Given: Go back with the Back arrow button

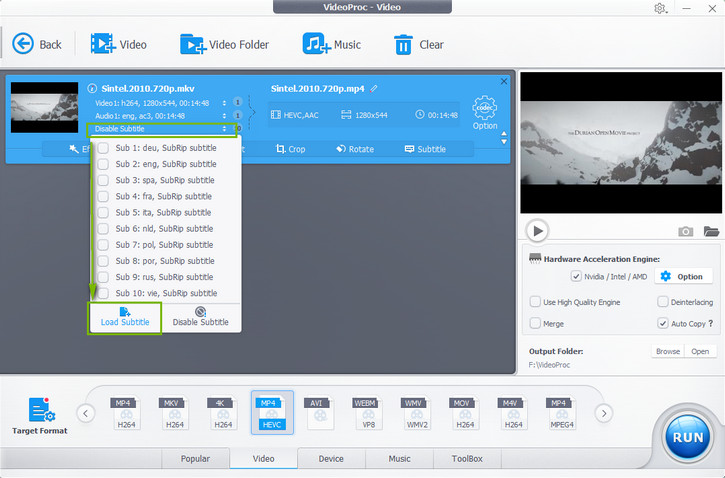Looking at the screenshot, I should (37, 44).
